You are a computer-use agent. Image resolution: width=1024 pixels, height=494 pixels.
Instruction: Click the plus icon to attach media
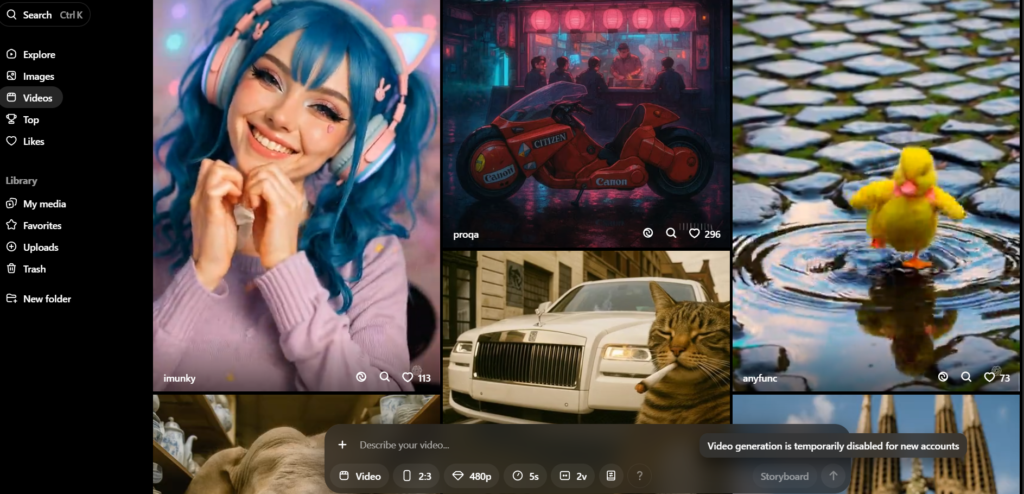pos(342,445)
